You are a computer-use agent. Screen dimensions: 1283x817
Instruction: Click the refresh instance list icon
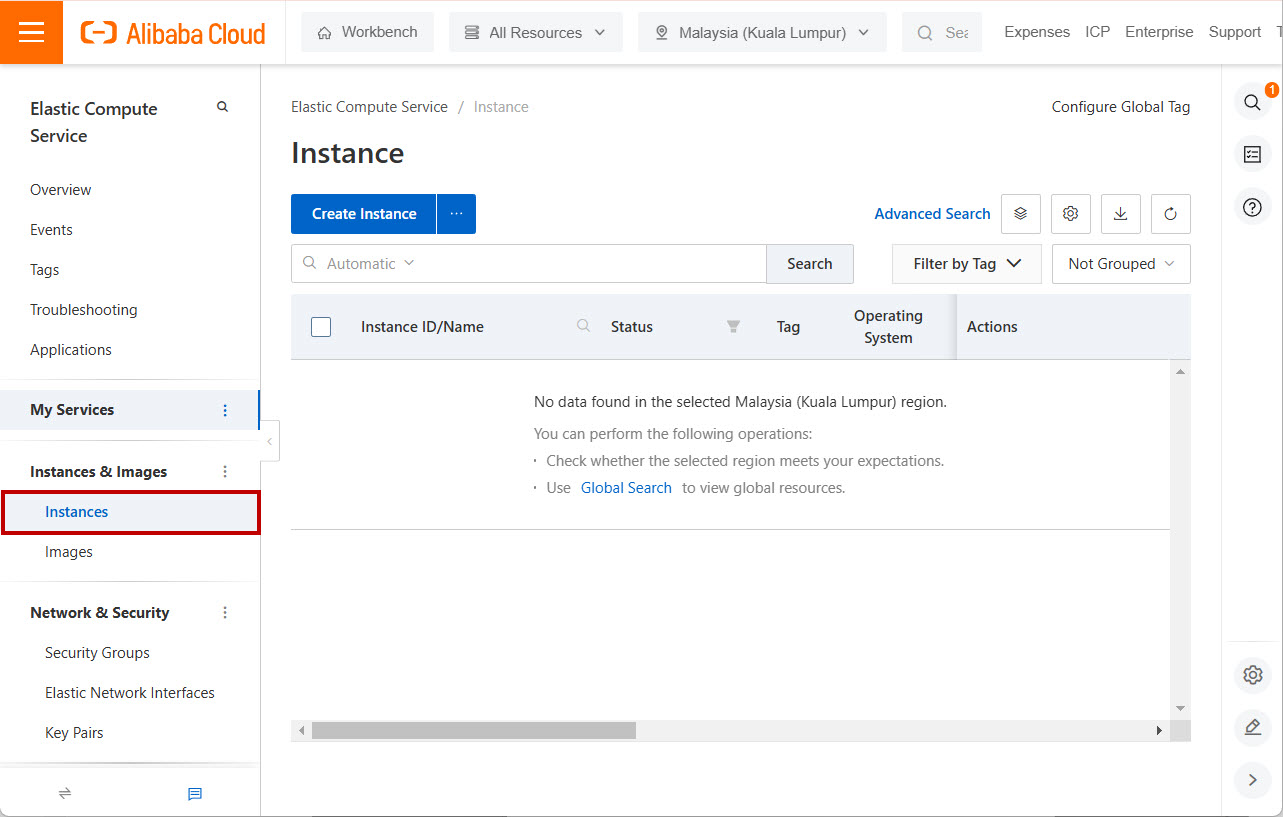pyautogui.click(x=1170, y=214)
